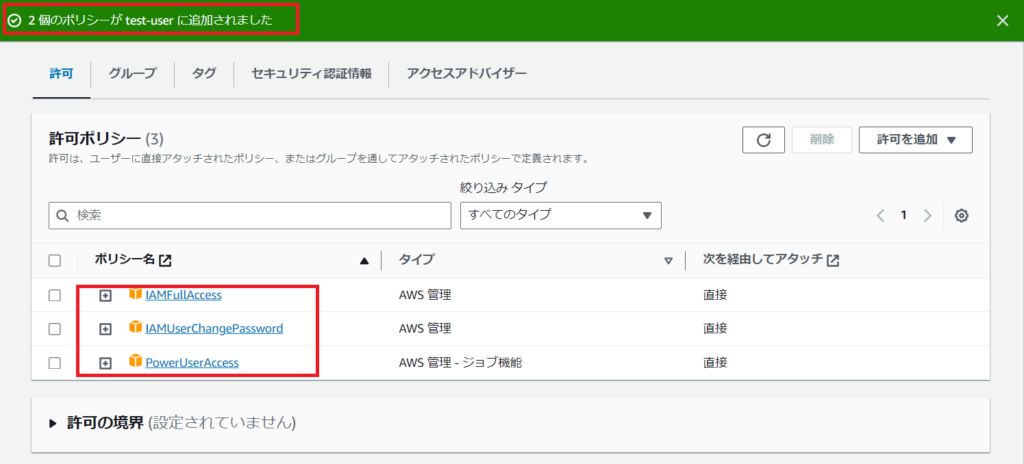Toggle the select-all header checkbox

(x=55, y=261)
